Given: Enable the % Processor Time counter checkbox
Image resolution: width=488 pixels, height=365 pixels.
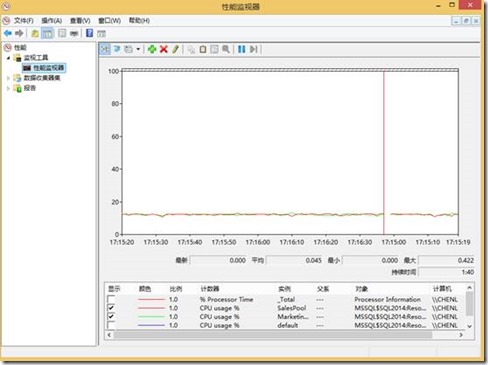Looking at the screenshot, I should pos(111,299).
